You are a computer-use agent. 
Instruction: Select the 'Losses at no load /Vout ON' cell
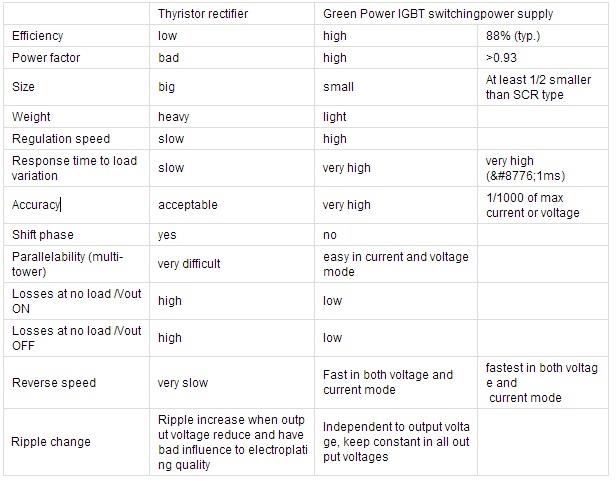[77, 301]
